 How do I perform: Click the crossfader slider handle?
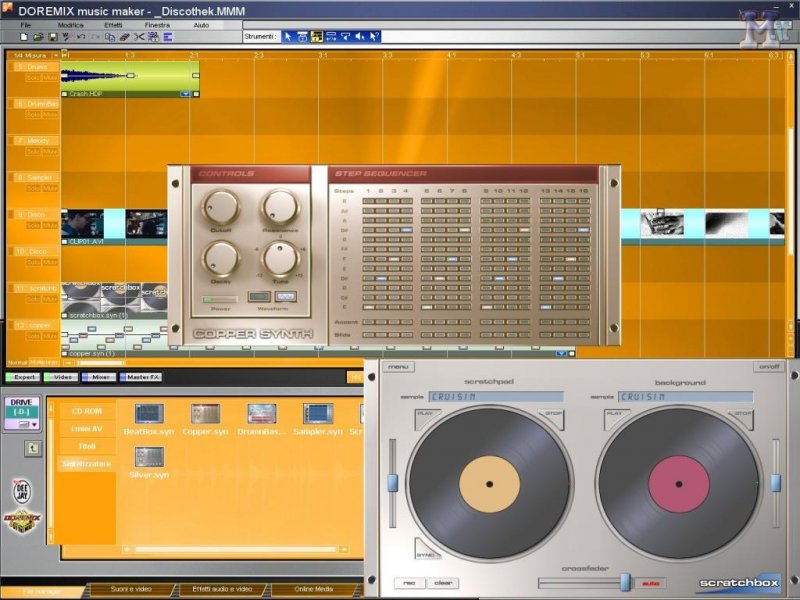pyautogui.click(x=624, y=582)
